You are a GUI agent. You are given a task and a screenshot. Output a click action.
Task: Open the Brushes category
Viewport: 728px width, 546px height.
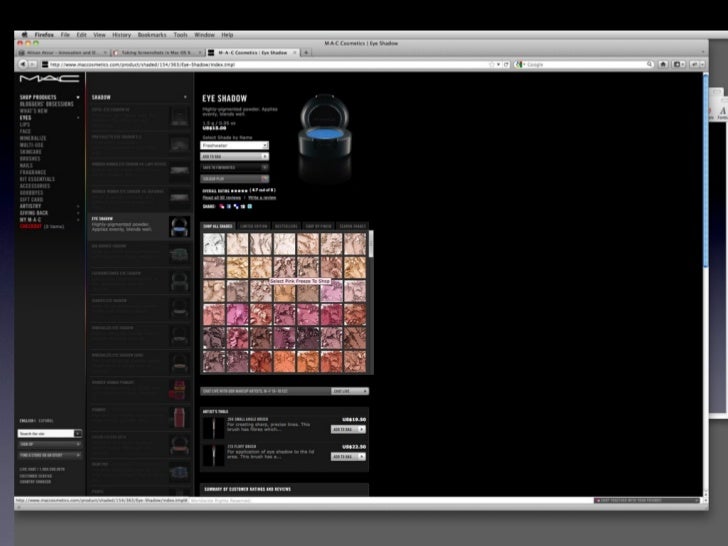[30, 159]
